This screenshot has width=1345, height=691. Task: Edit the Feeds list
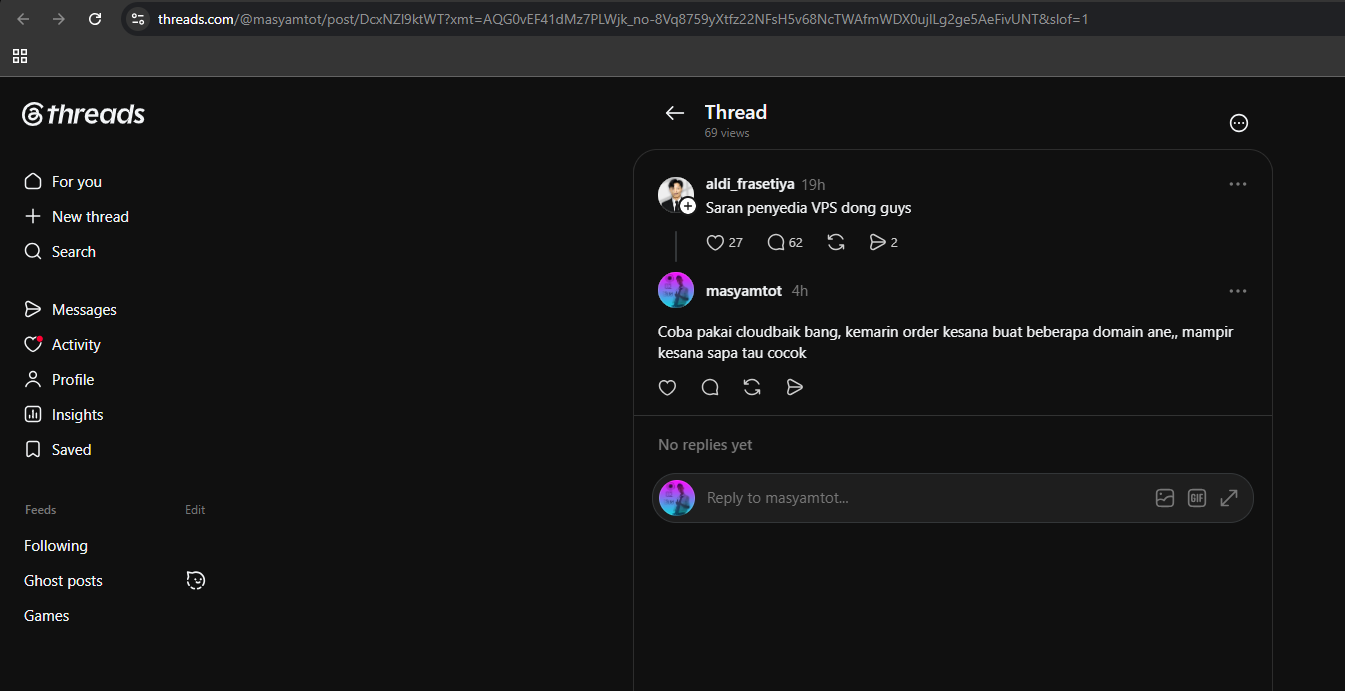(195, 510)
